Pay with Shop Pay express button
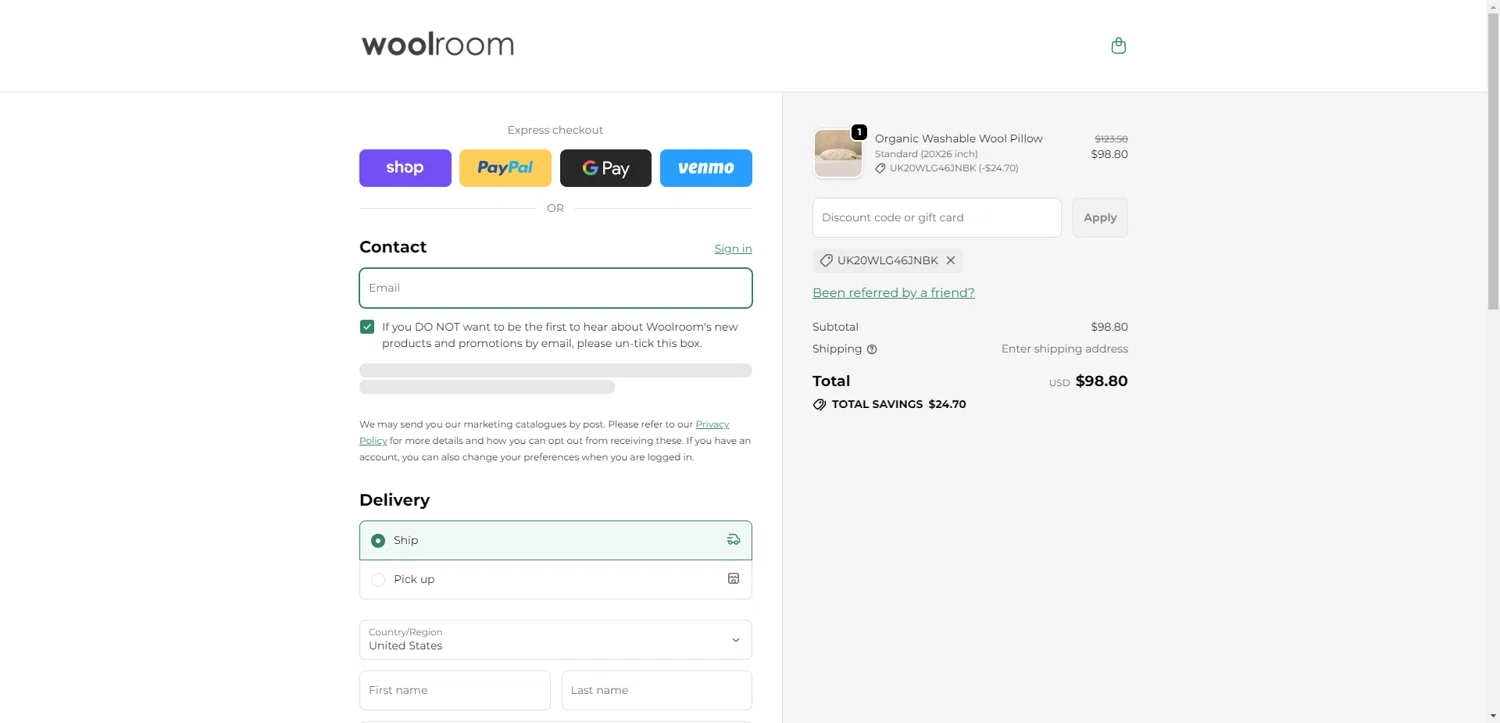Image resolution: width=1500 pixels, height=723 pixels. [x=405, y=168]
